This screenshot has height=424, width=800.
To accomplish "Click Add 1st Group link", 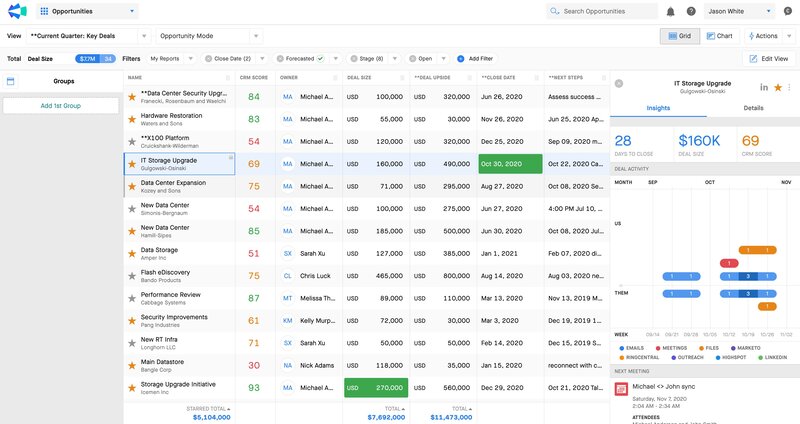I will click(61, 106).
